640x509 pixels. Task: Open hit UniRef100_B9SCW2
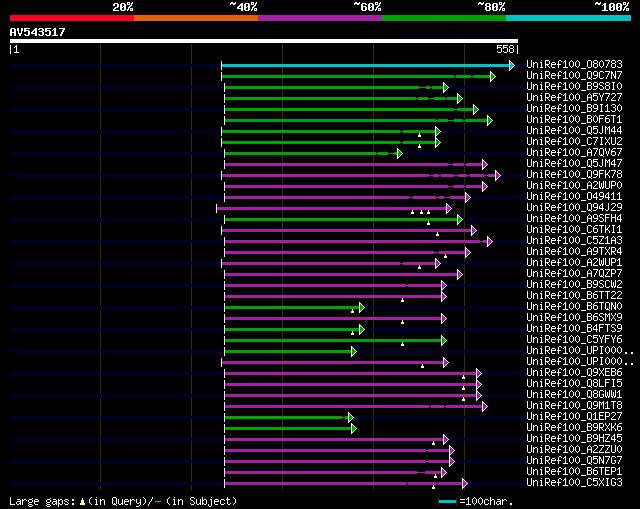click(x=574, y=285)
